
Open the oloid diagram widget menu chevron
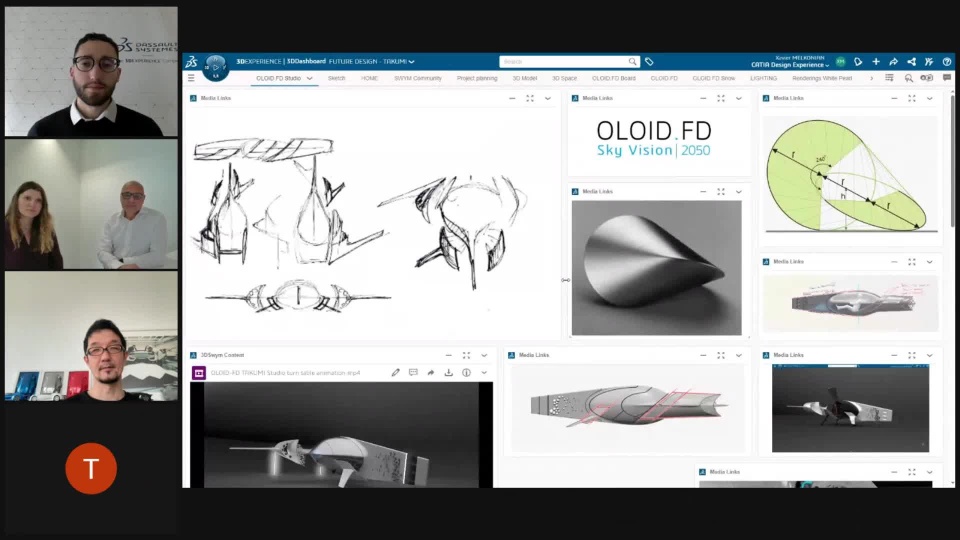pyautogui.click(x=929, y=98)
